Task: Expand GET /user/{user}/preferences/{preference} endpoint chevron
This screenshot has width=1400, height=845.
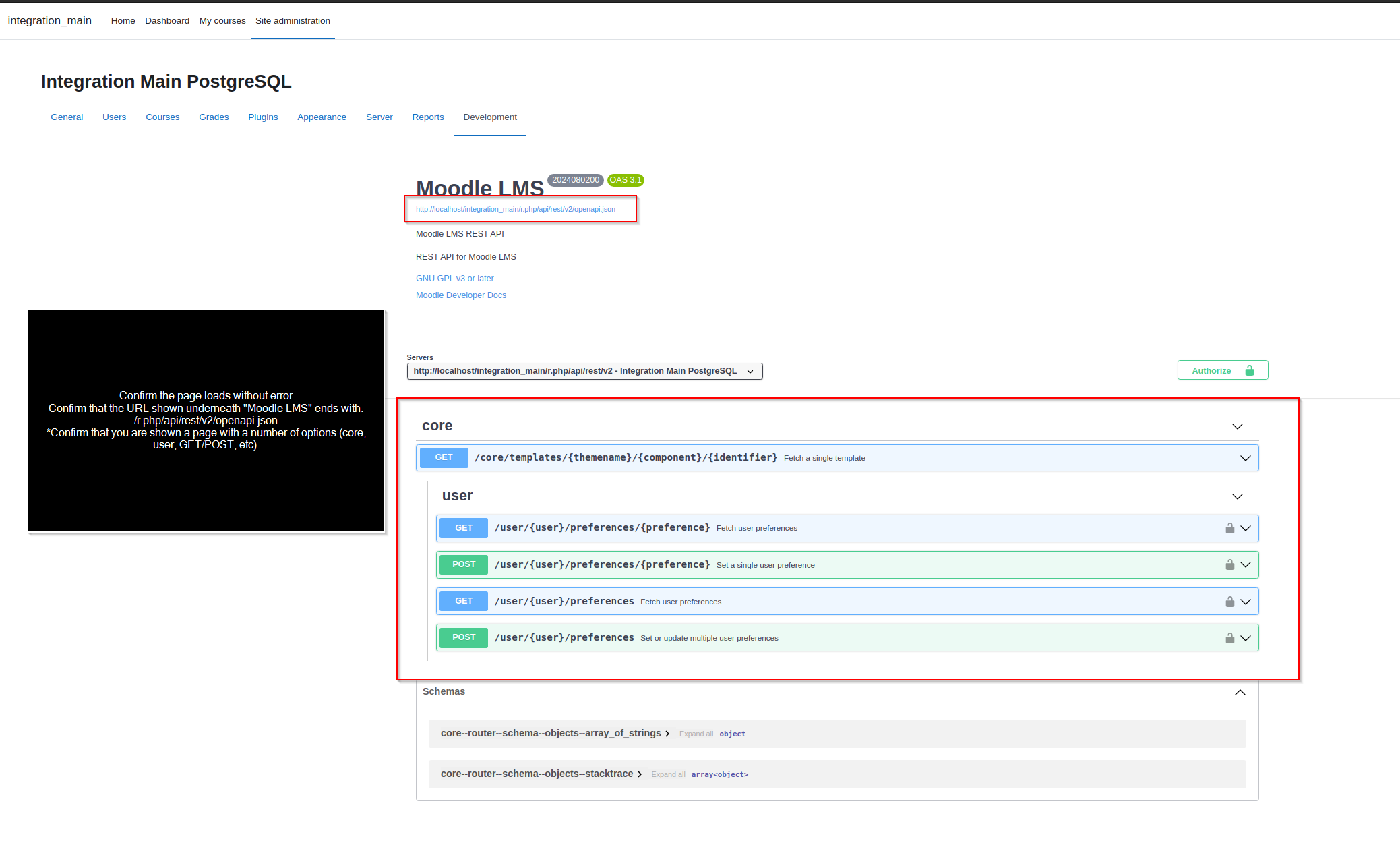Action: tap(1246, 528)
